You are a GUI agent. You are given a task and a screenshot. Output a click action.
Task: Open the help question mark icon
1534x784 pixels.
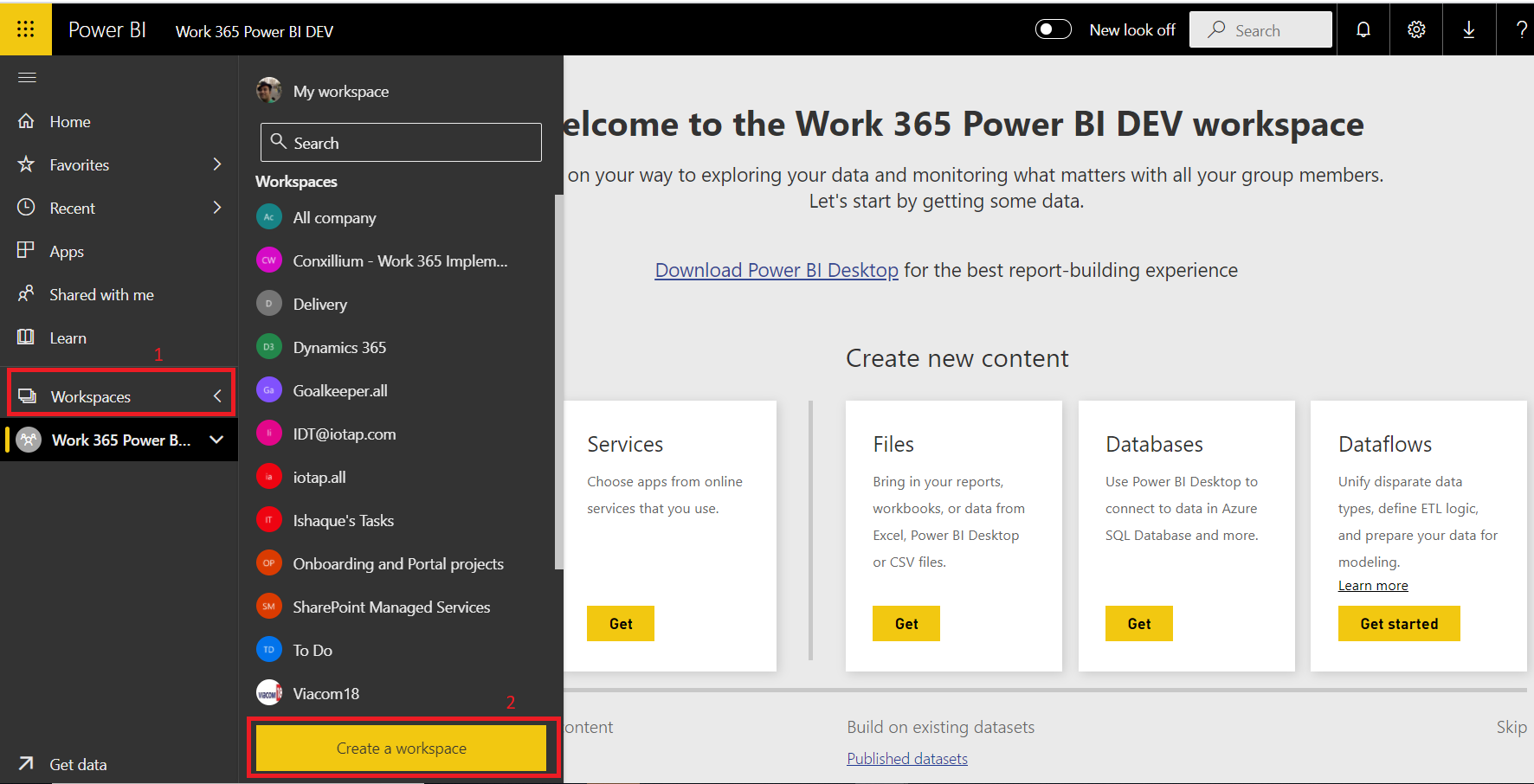(1521, 29)
